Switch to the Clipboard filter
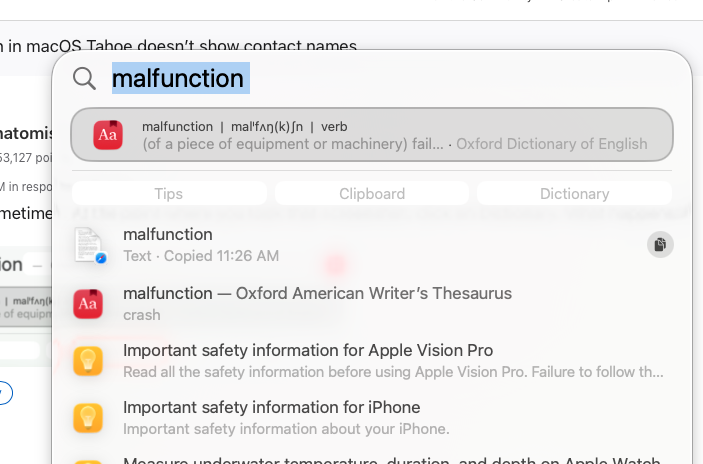 372,194
